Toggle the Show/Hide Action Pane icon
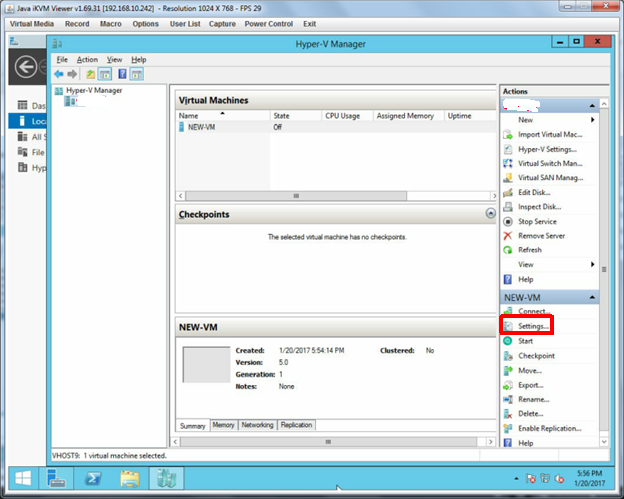Viewport: 624px width, 499px height. [x=136, y=74]
